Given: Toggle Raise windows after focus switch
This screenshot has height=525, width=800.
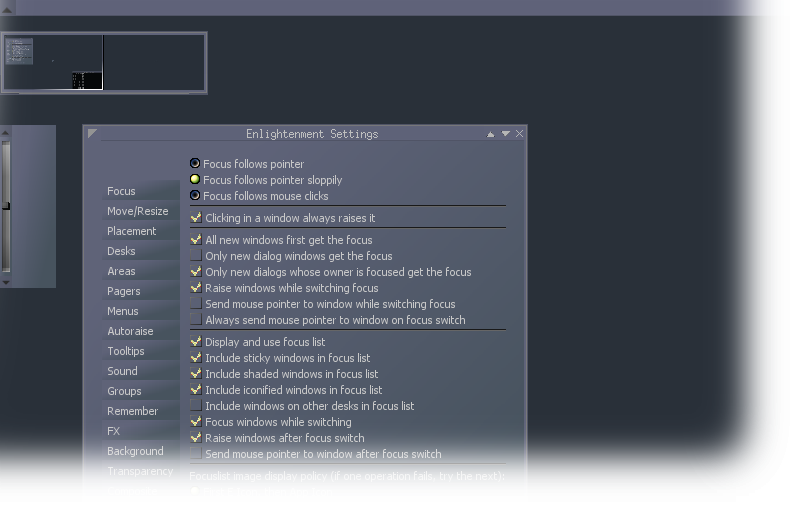Looking at the screenshot, I should pyautogui.click(x=196, y=437).
